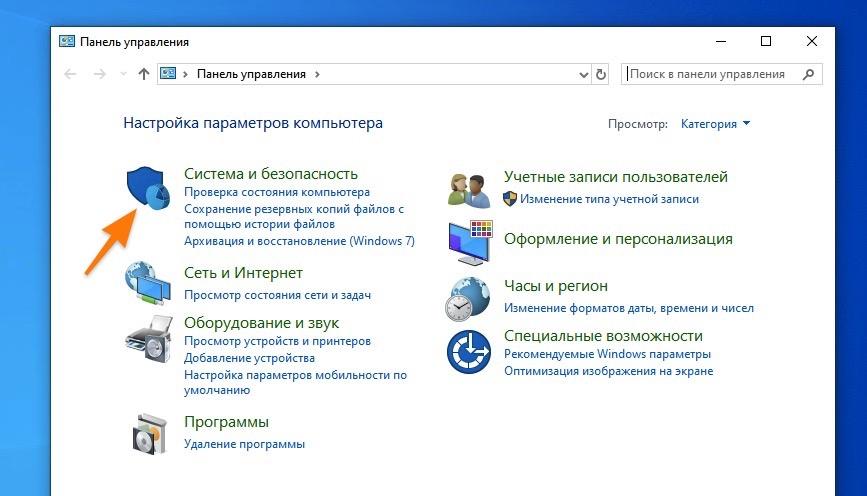This screenshot has width=867, height=496.
Task: Click Оптимизация изображения на экране link
Action: pyautogui.click(x=608, y=371)
